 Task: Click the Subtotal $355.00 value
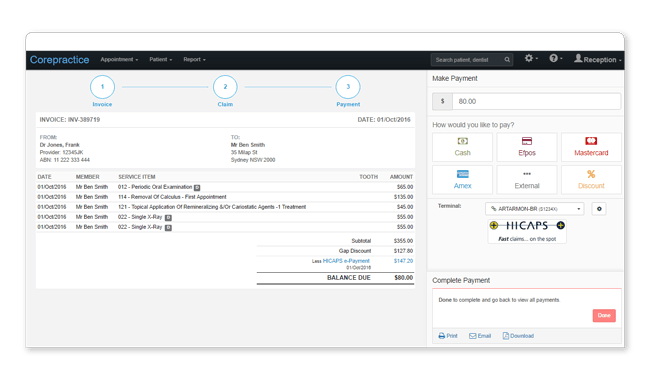[x=403, y=241]
